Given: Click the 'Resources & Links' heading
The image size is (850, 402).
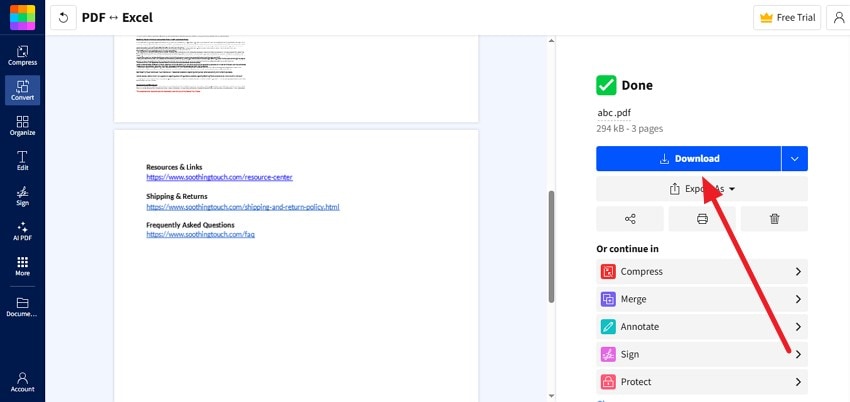Looking at the screenshot, I should [174, 167].
